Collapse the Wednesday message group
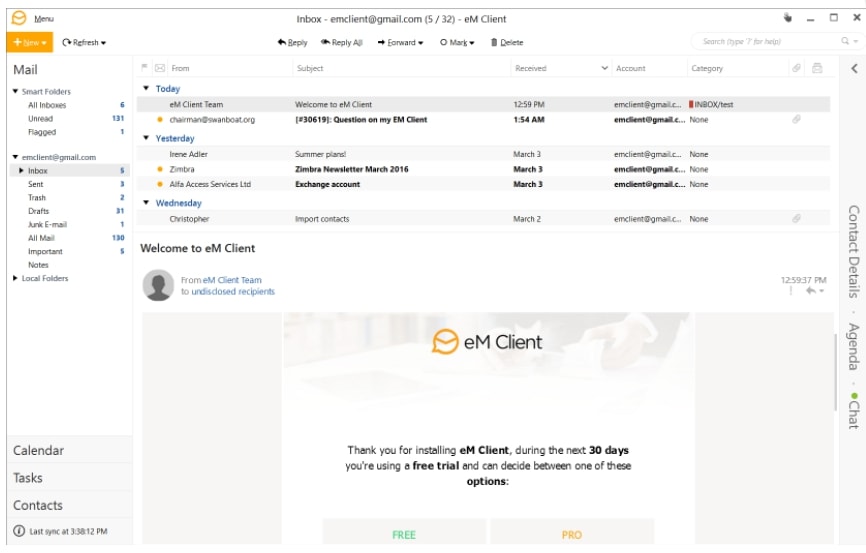The width and height of the screenshot is (866, 553). point(146,202)
